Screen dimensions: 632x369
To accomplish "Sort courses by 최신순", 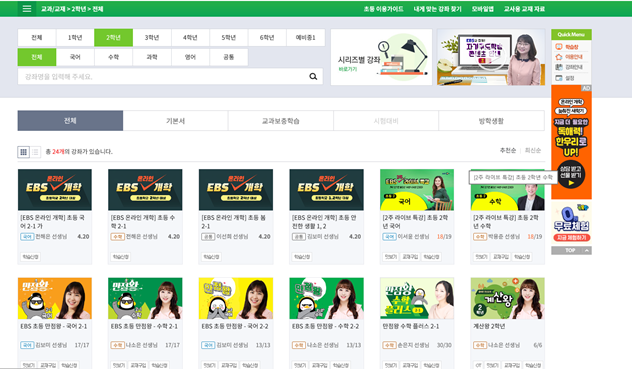I will (x=533, y=150).
